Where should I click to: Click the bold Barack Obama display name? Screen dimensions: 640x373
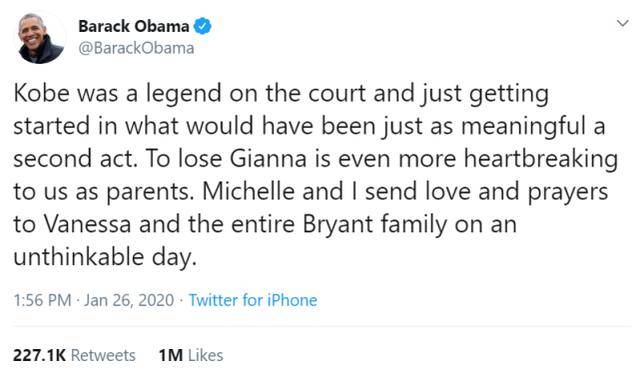tap(133, 27)
